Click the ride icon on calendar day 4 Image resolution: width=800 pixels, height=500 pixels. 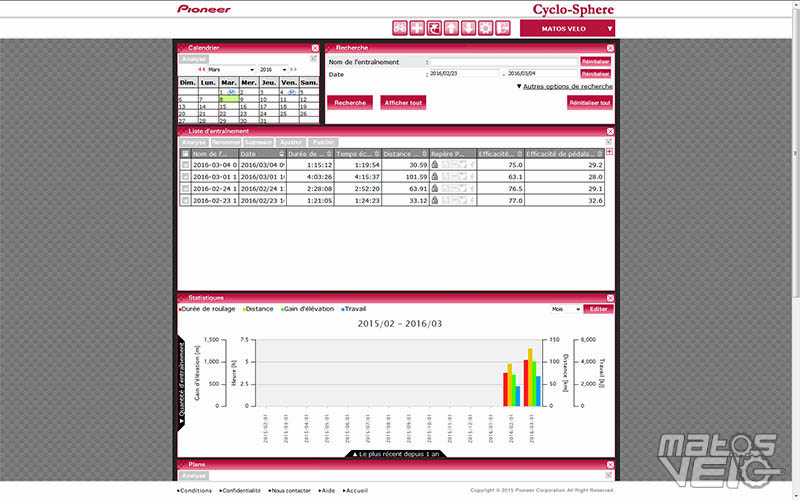tap(292, 92)
